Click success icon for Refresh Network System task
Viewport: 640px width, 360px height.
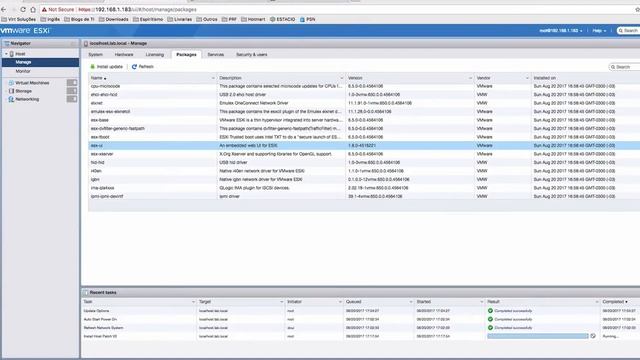(490, 327)
